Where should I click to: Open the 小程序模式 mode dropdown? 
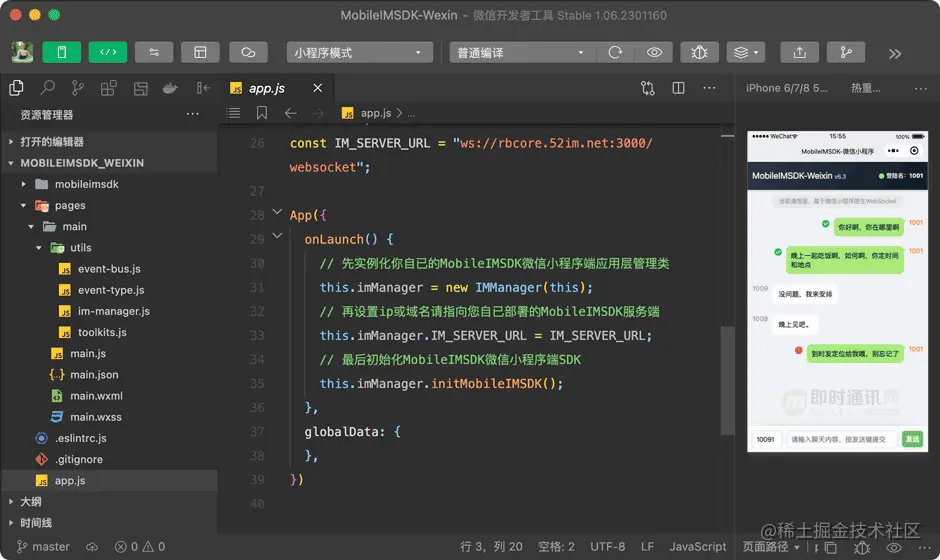[360, 53]
